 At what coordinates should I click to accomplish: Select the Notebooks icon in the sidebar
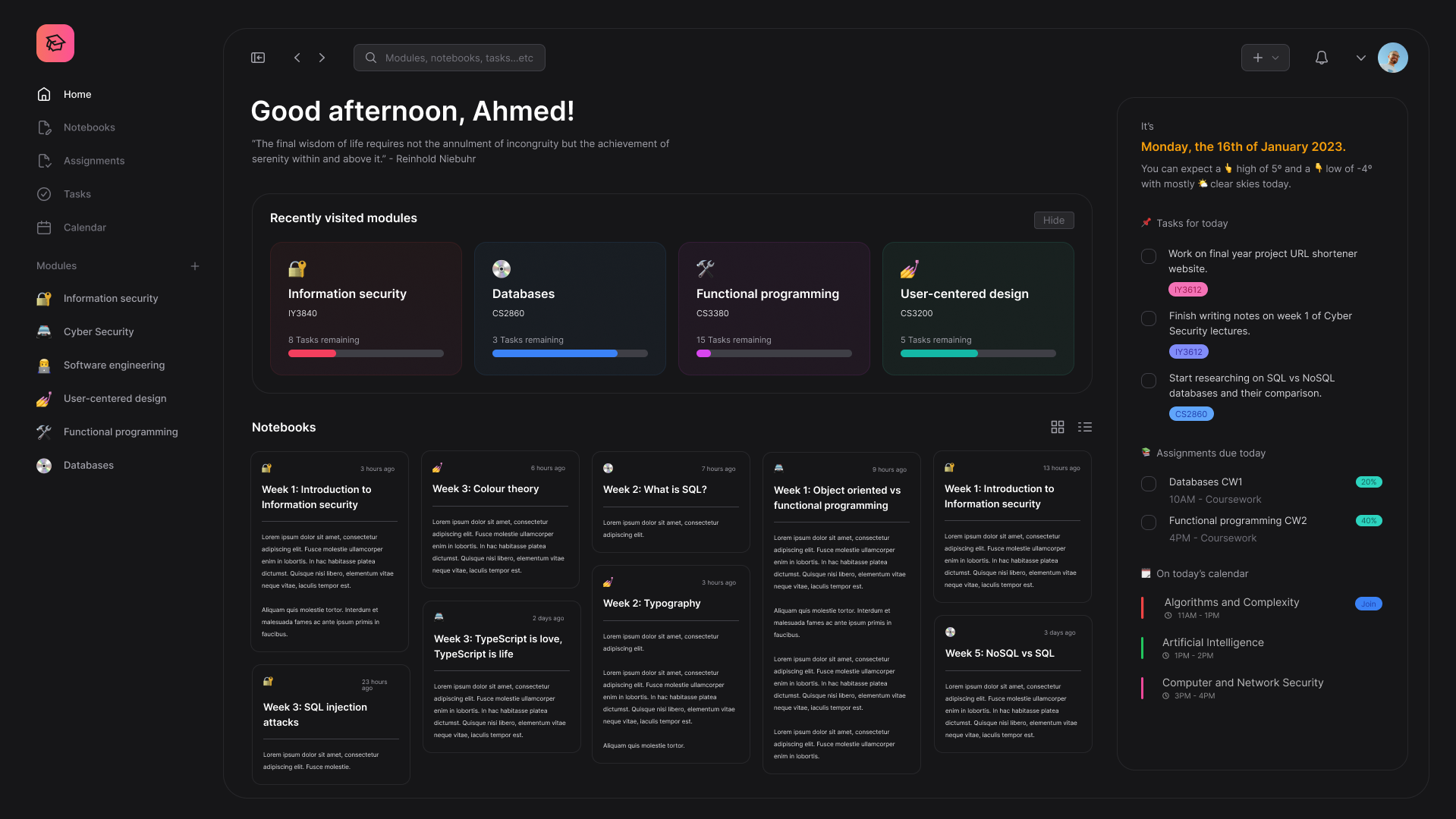tap(44, 127)
